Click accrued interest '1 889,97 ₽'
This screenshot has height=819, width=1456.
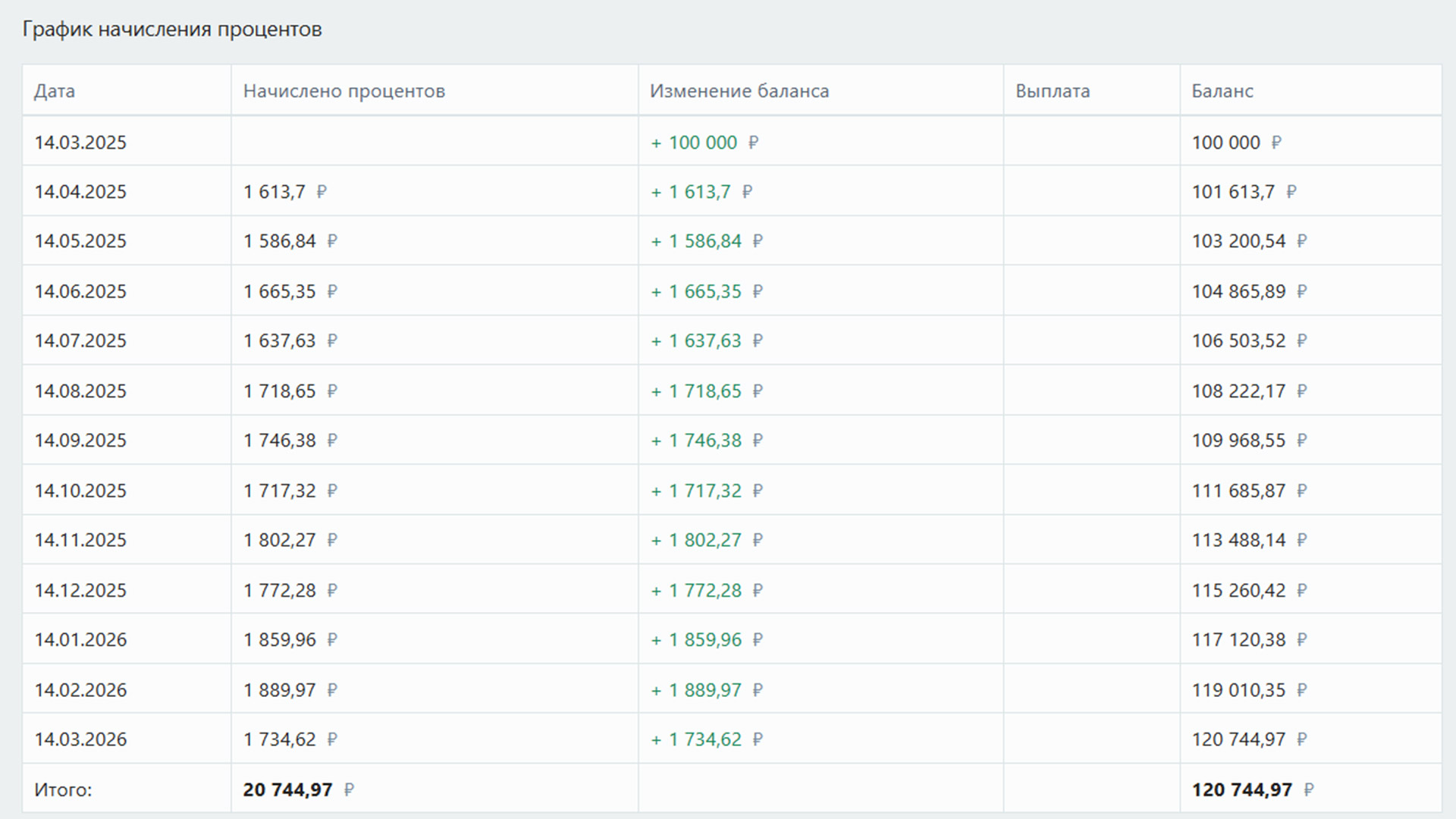coord(290,690)
